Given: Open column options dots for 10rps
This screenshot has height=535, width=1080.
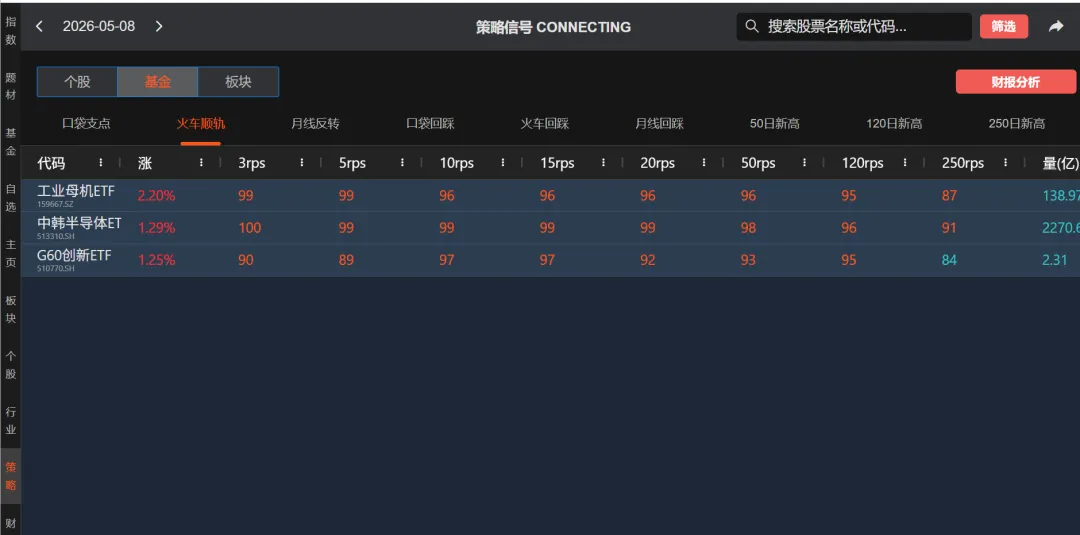Looking at the screenshot, I should tap(503, 162).
